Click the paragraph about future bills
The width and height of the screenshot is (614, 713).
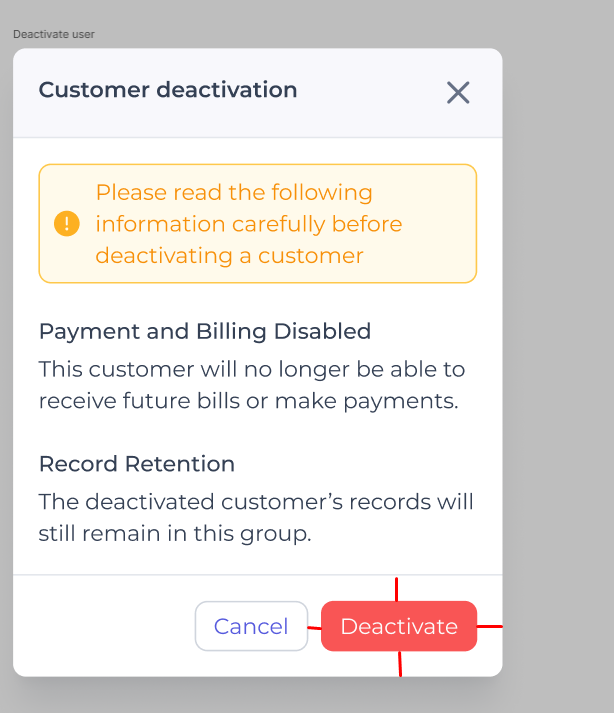pyautogui.click(x=252, y=385)
